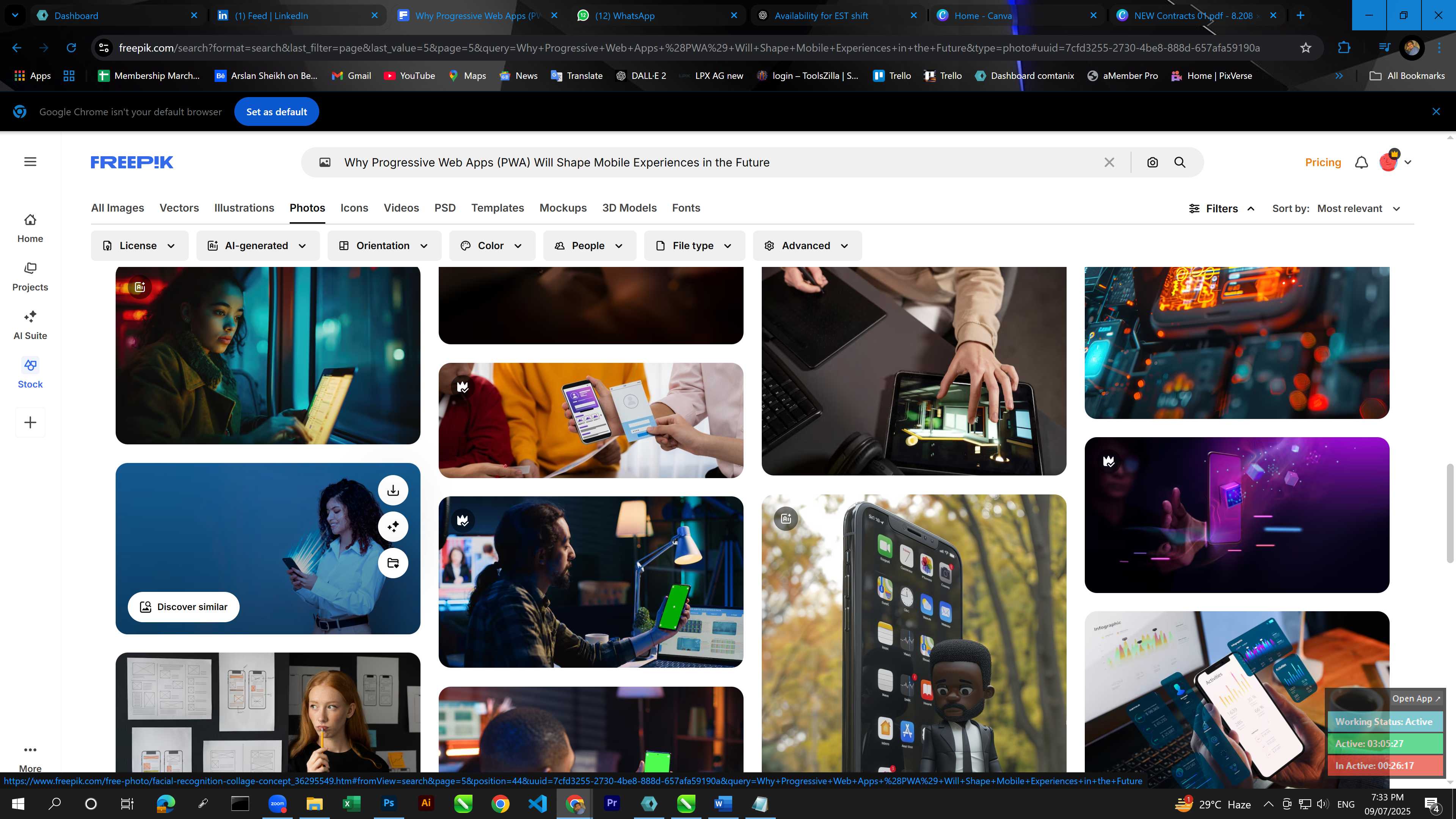Image resolution: width=1456 pixels, height=819 pixels.
Task: Switch to the LinkedIn Feed browser tab
Action: click(x=298, y=15)
